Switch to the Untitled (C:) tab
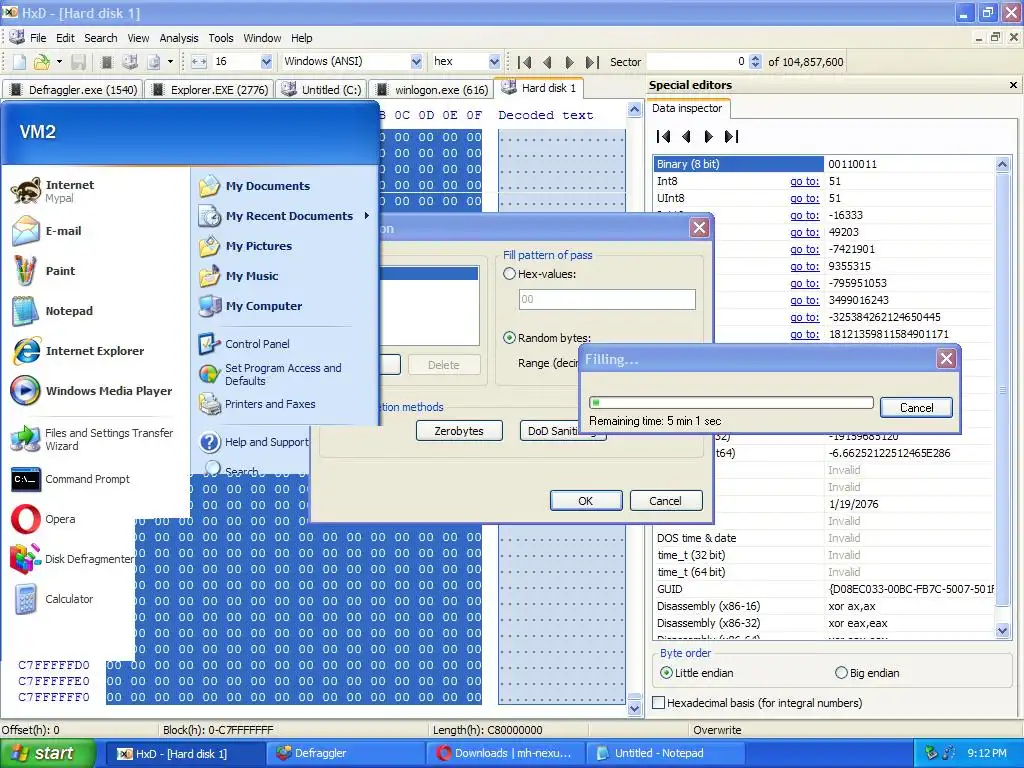Image resolution: width=1024 pixels, height=768 pixels. coord(321,89)
